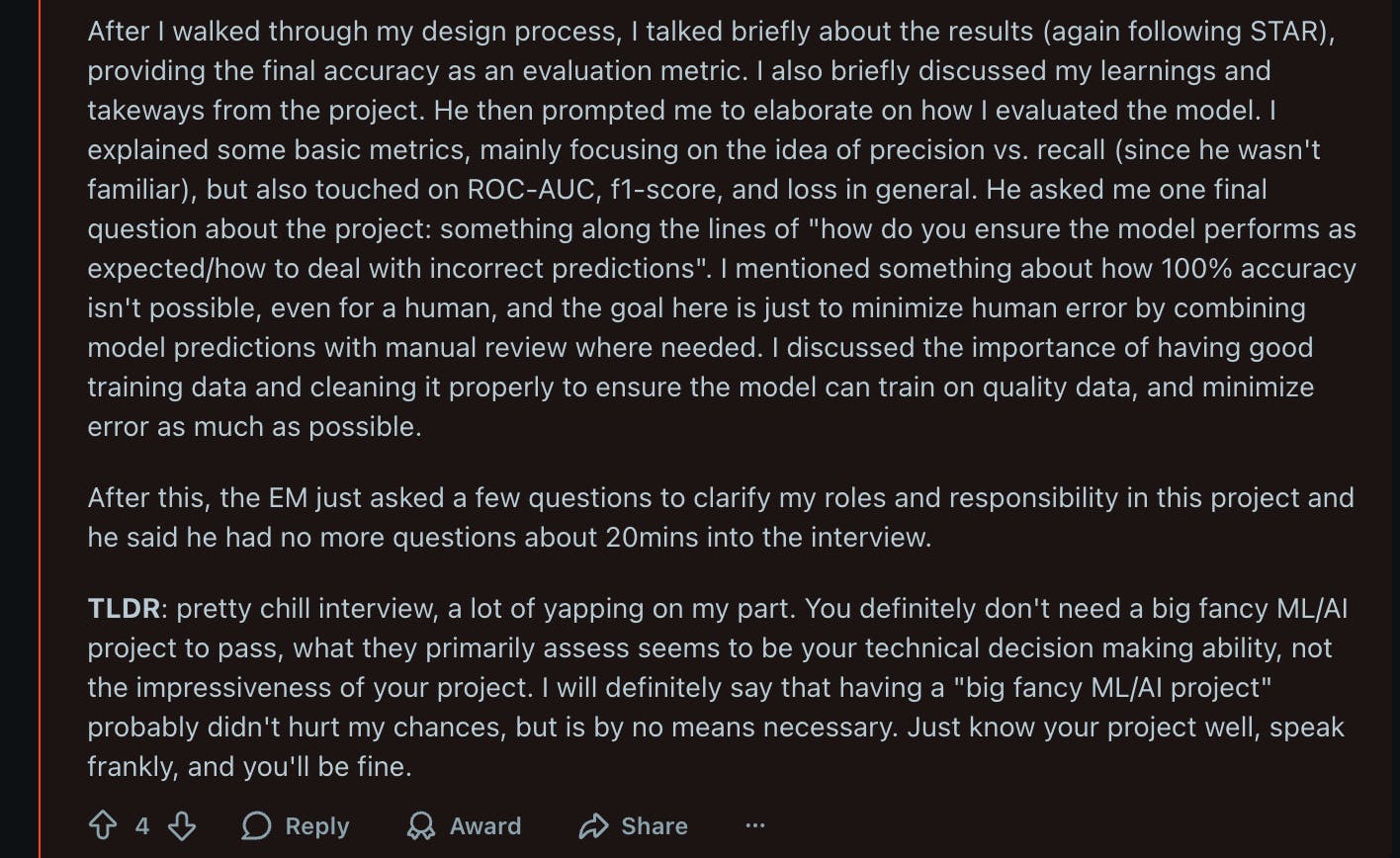Click the bold TLDR word
This screenshot has height=858, width=1400.
pos(124,608)
